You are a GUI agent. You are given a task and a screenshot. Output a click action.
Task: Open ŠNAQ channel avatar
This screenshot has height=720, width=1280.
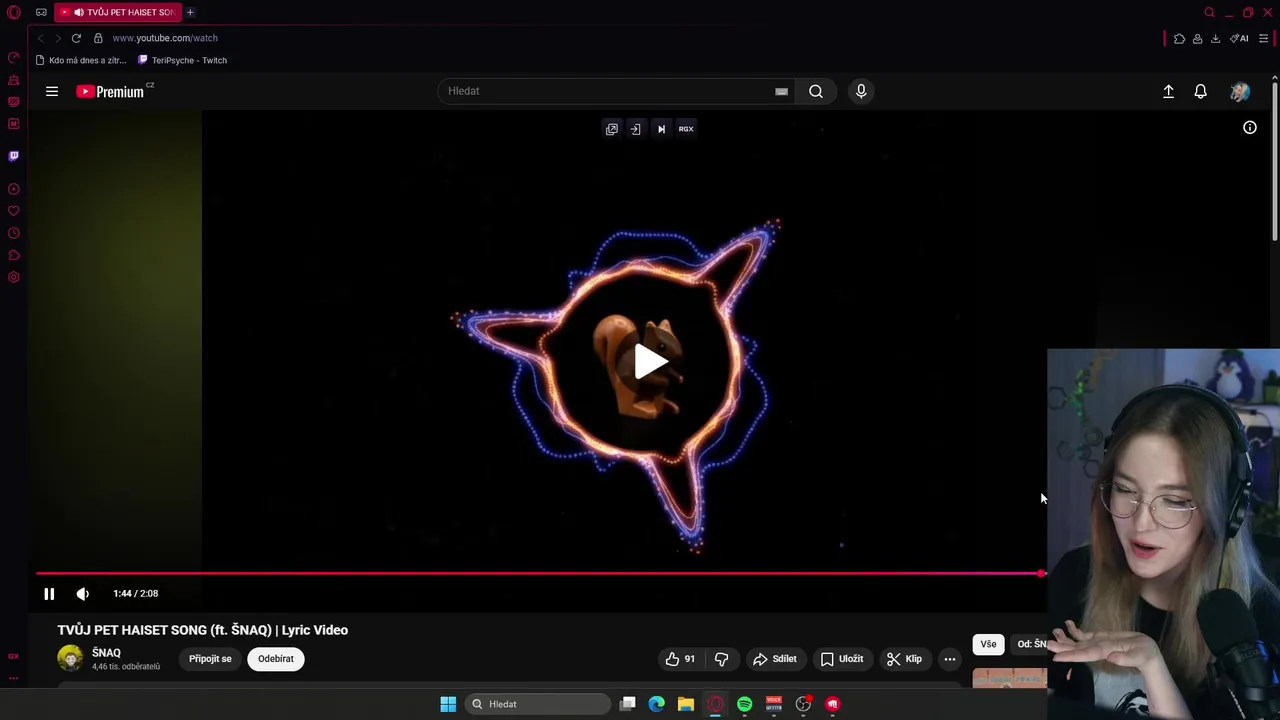[70, 658]
